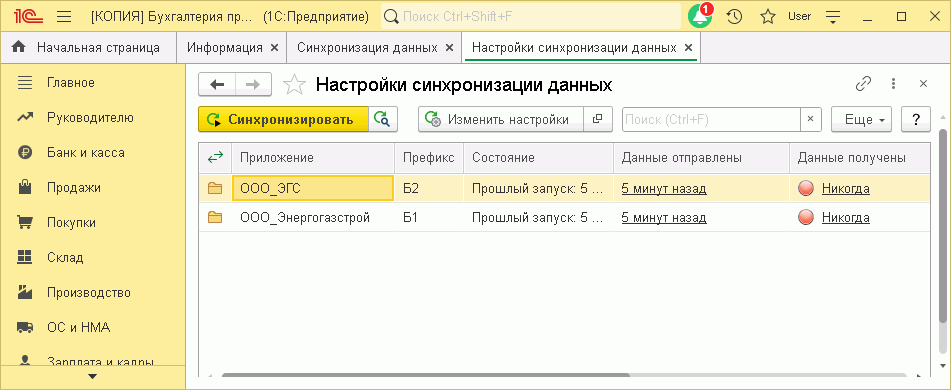
Task: Open help with the ? button
Action: 916,119
